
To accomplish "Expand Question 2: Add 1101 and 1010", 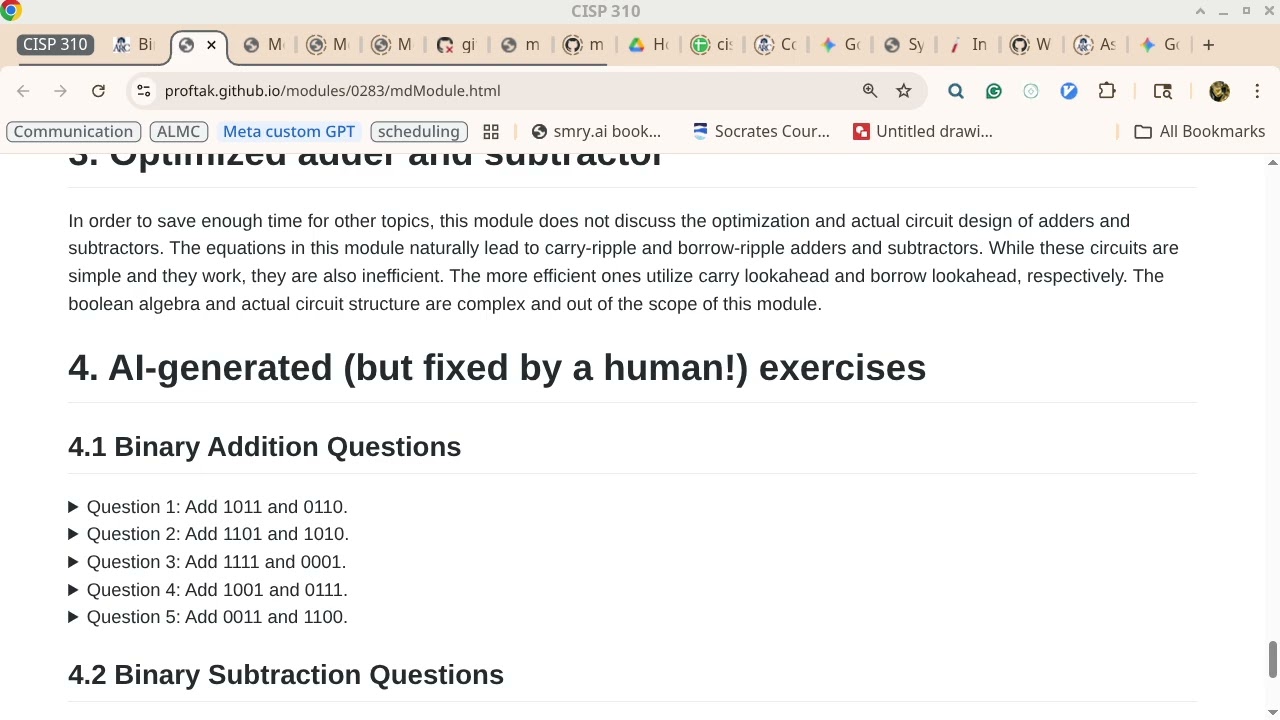I will [x=208, y=534].
